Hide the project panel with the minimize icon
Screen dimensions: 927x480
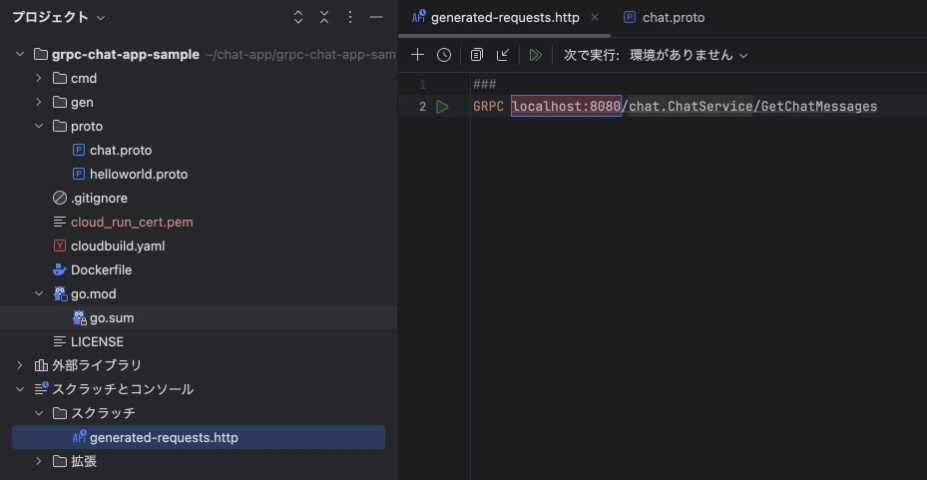tap(376, 17)
